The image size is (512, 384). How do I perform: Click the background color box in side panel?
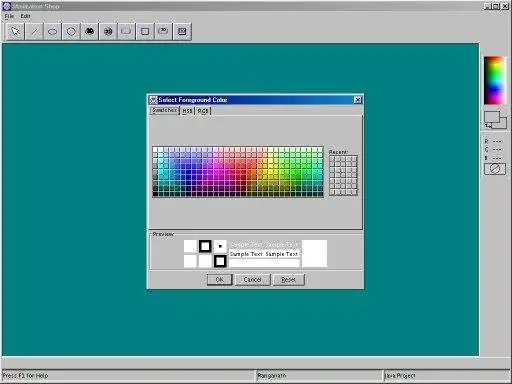pos(502,124)
